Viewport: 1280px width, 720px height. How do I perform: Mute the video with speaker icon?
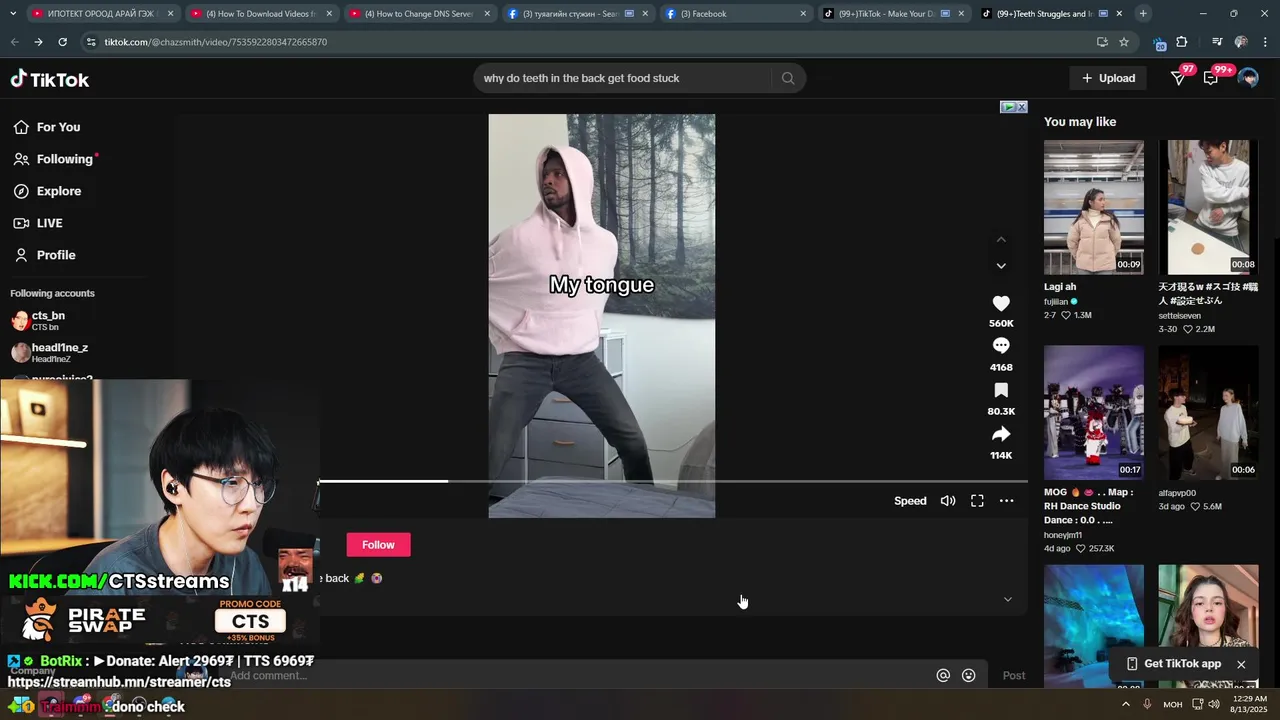(948, 501)
